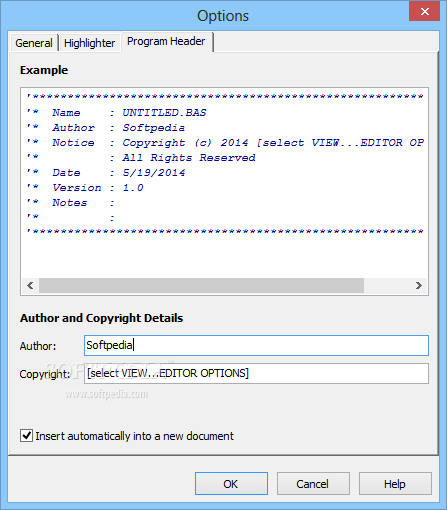
Task: Click the 'UNTITLED.BAS' name in the example
Action: (x=164, y=113)
